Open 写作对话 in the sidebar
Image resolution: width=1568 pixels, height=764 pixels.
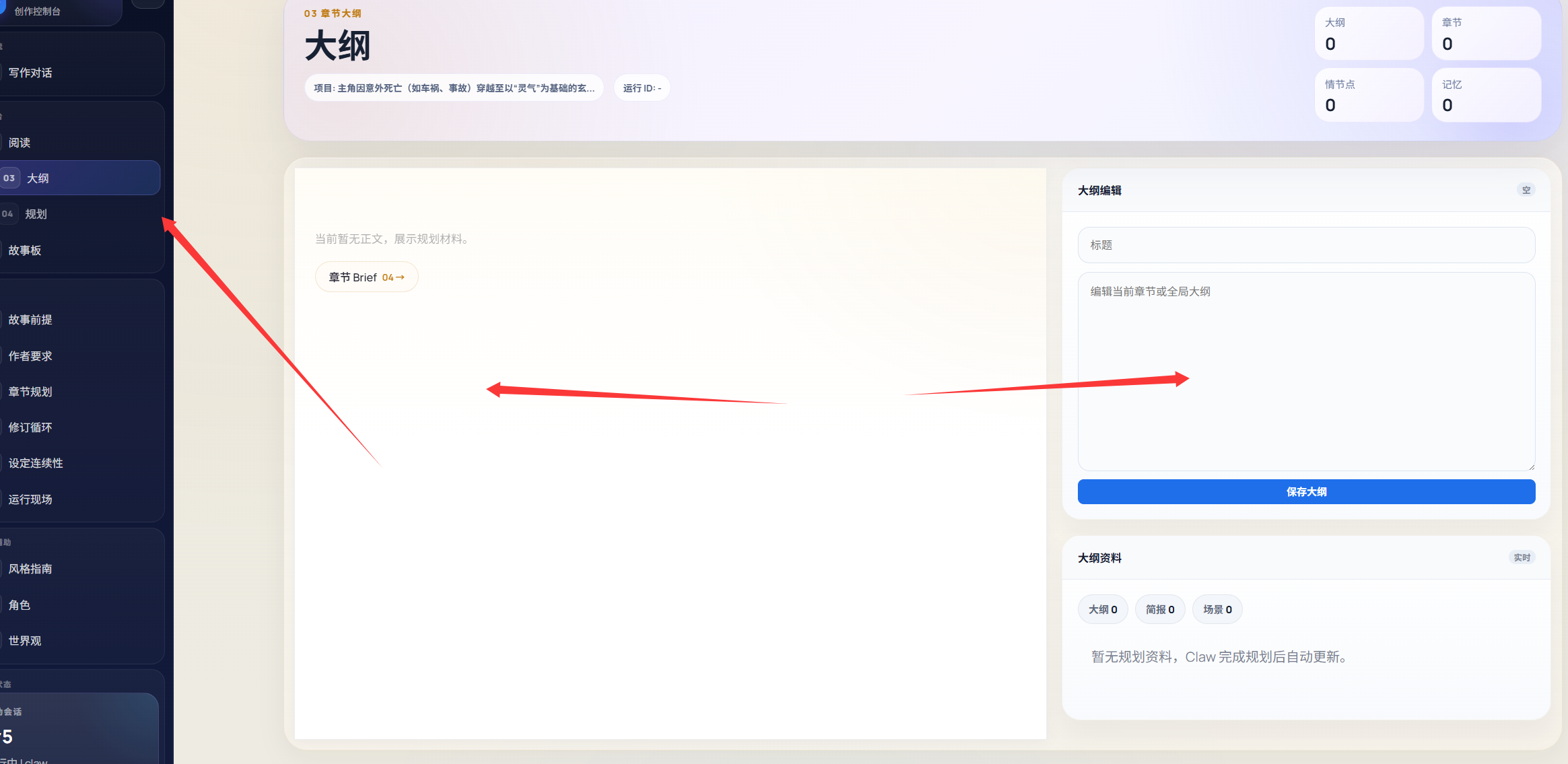(x=30, y=73)
